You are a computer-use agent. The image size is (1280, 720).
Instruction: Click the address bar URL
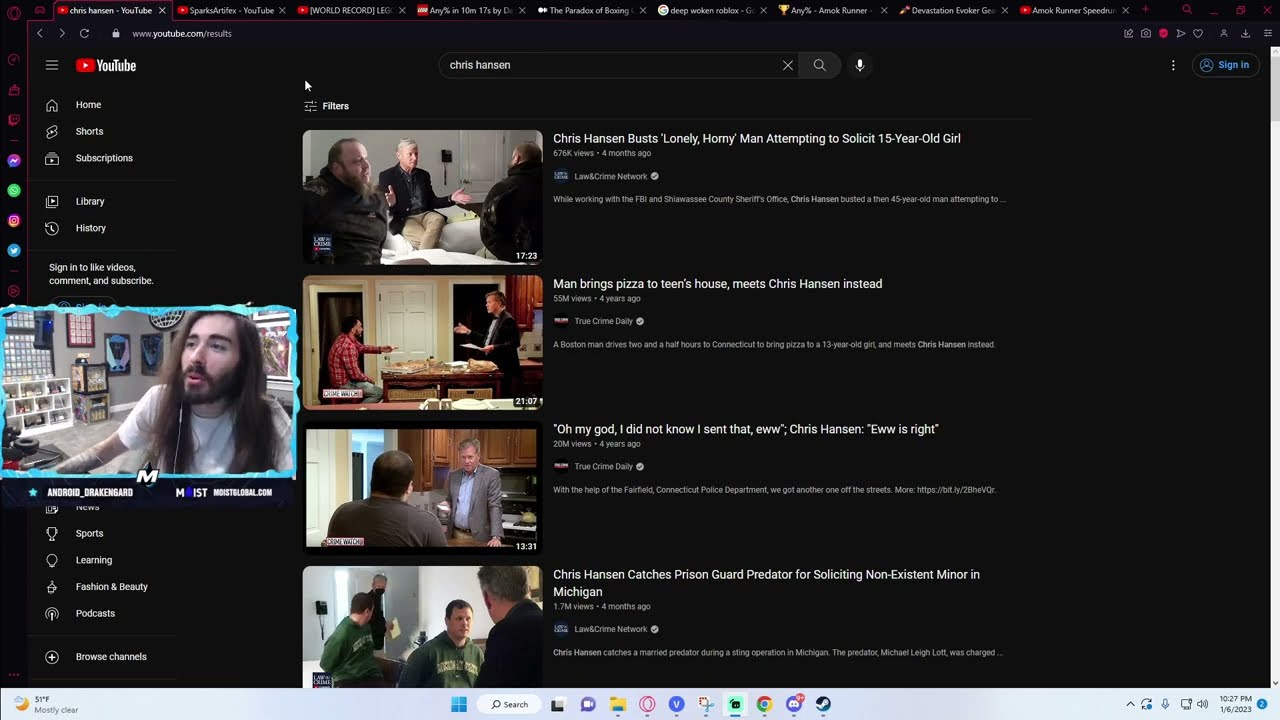[x=182, y=33]
